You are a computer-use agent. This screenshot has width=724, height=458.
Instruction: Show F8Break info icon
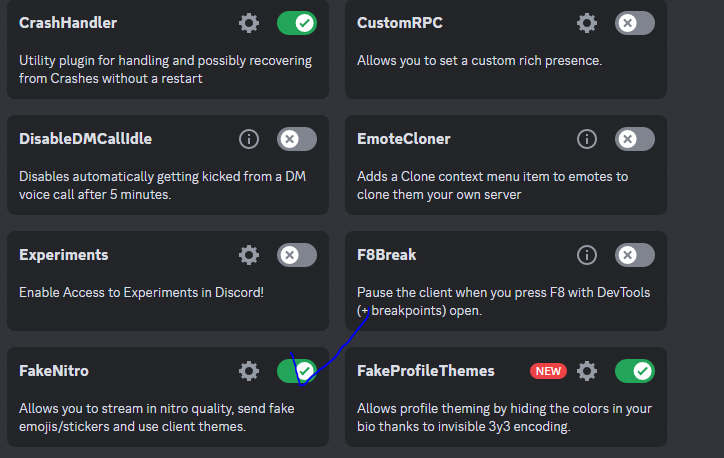(x=587, y=255)
